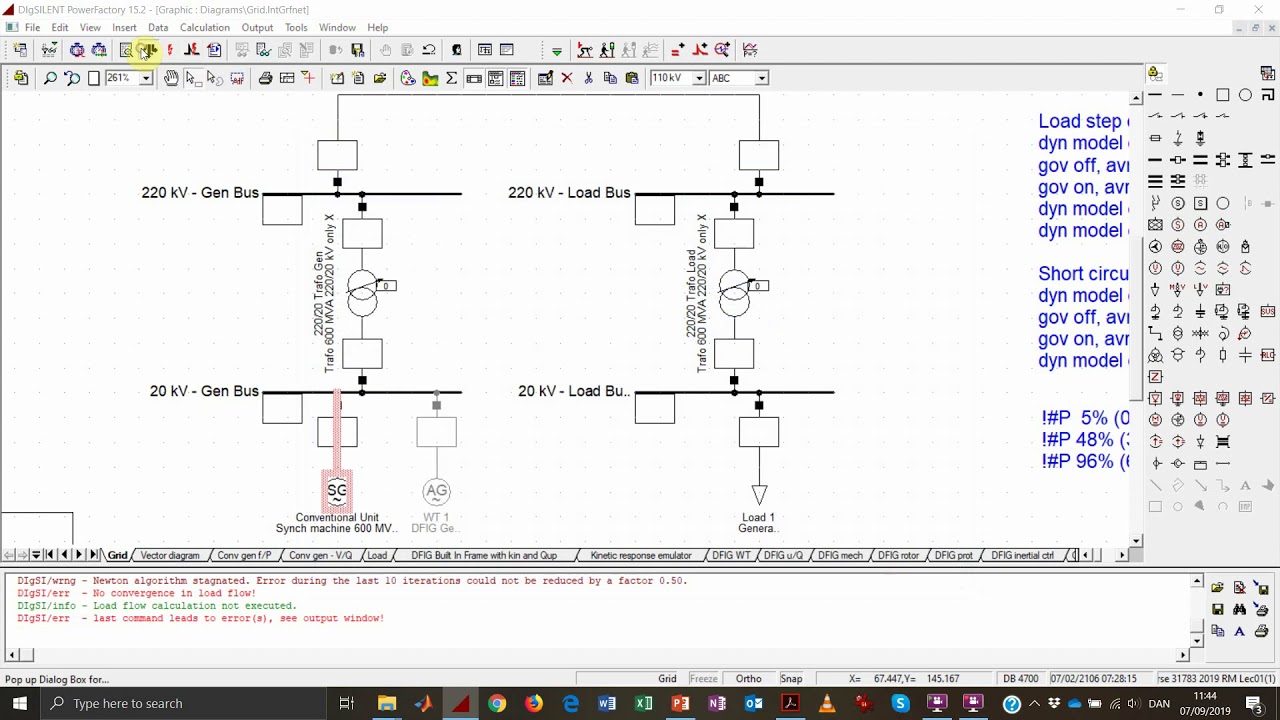This screenshot has height=720, width=1280.
Task: Click the print graphic icon
Action: point(265,78)
